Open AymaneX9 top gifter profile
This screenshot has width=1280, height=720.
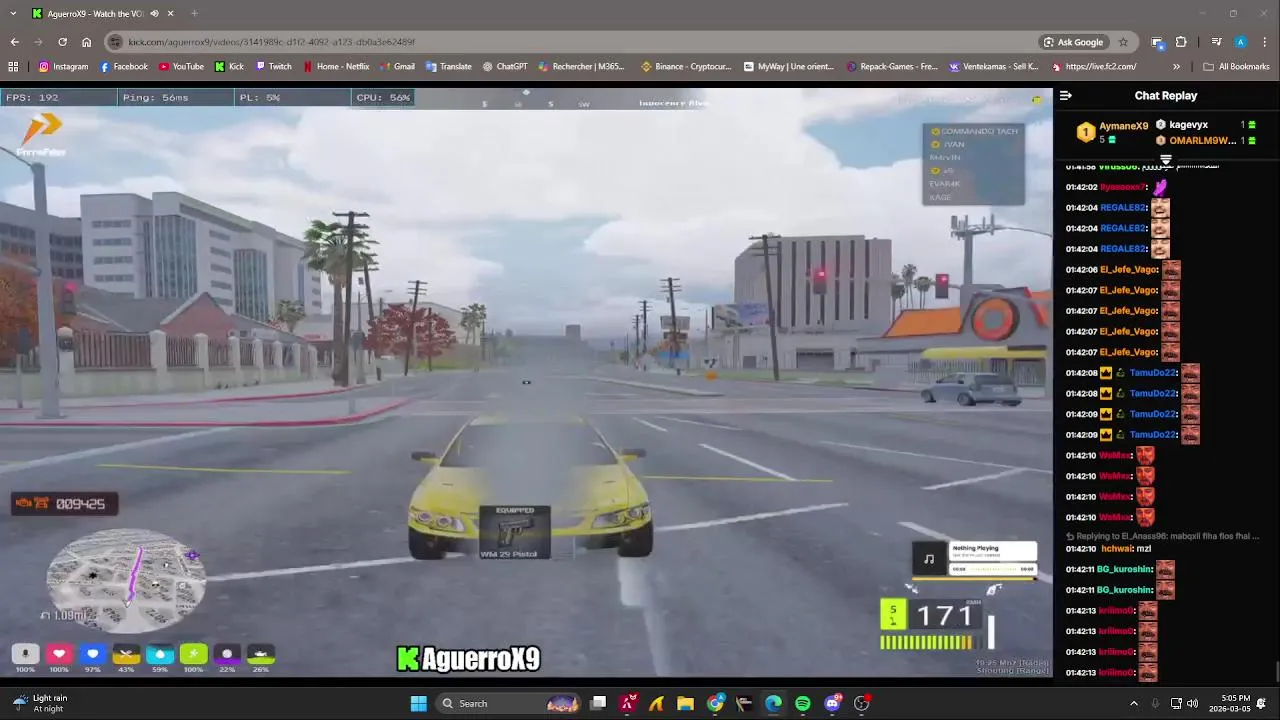coord(1124,126)
